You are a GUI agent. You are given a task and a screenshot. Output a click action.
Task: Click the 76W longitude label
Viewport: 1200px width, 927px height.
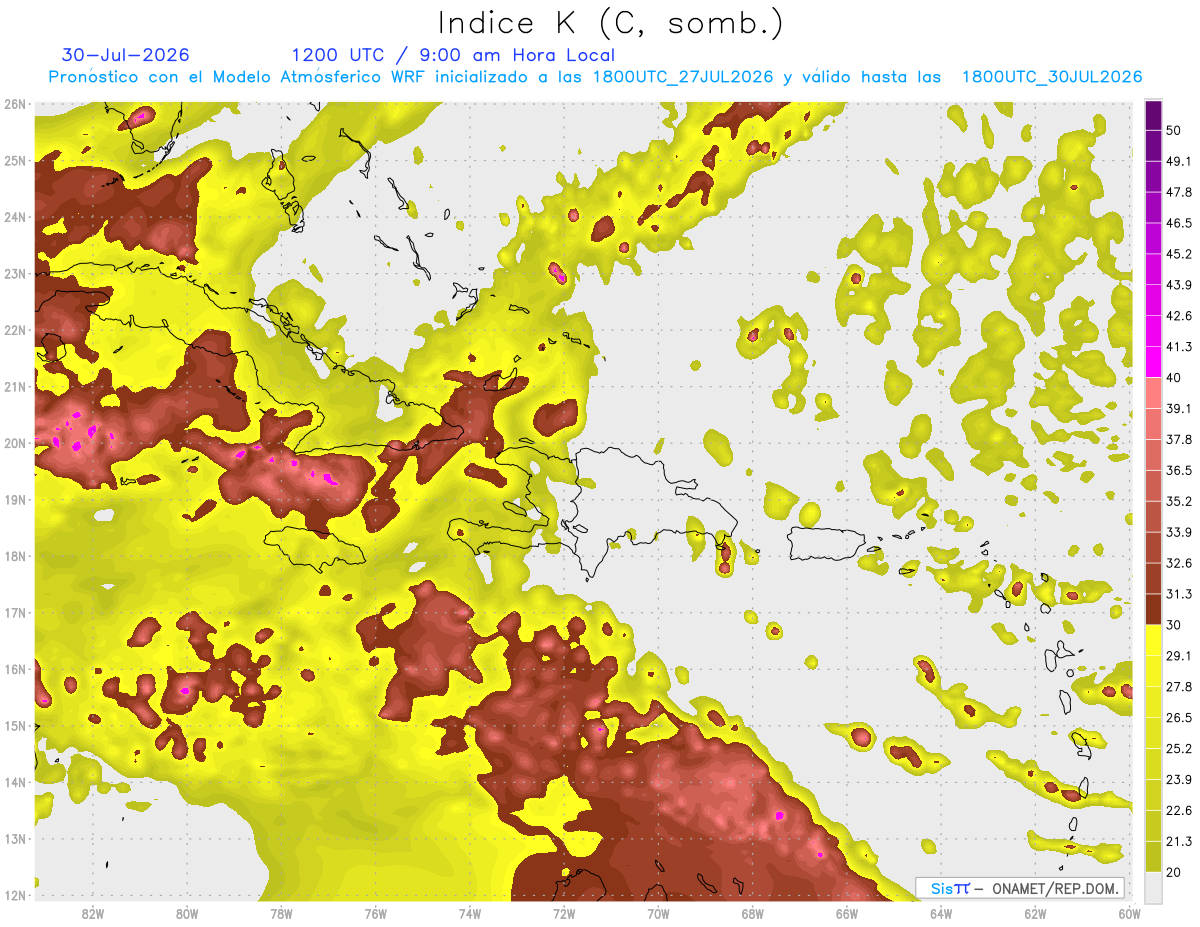[x=376, y=913]
